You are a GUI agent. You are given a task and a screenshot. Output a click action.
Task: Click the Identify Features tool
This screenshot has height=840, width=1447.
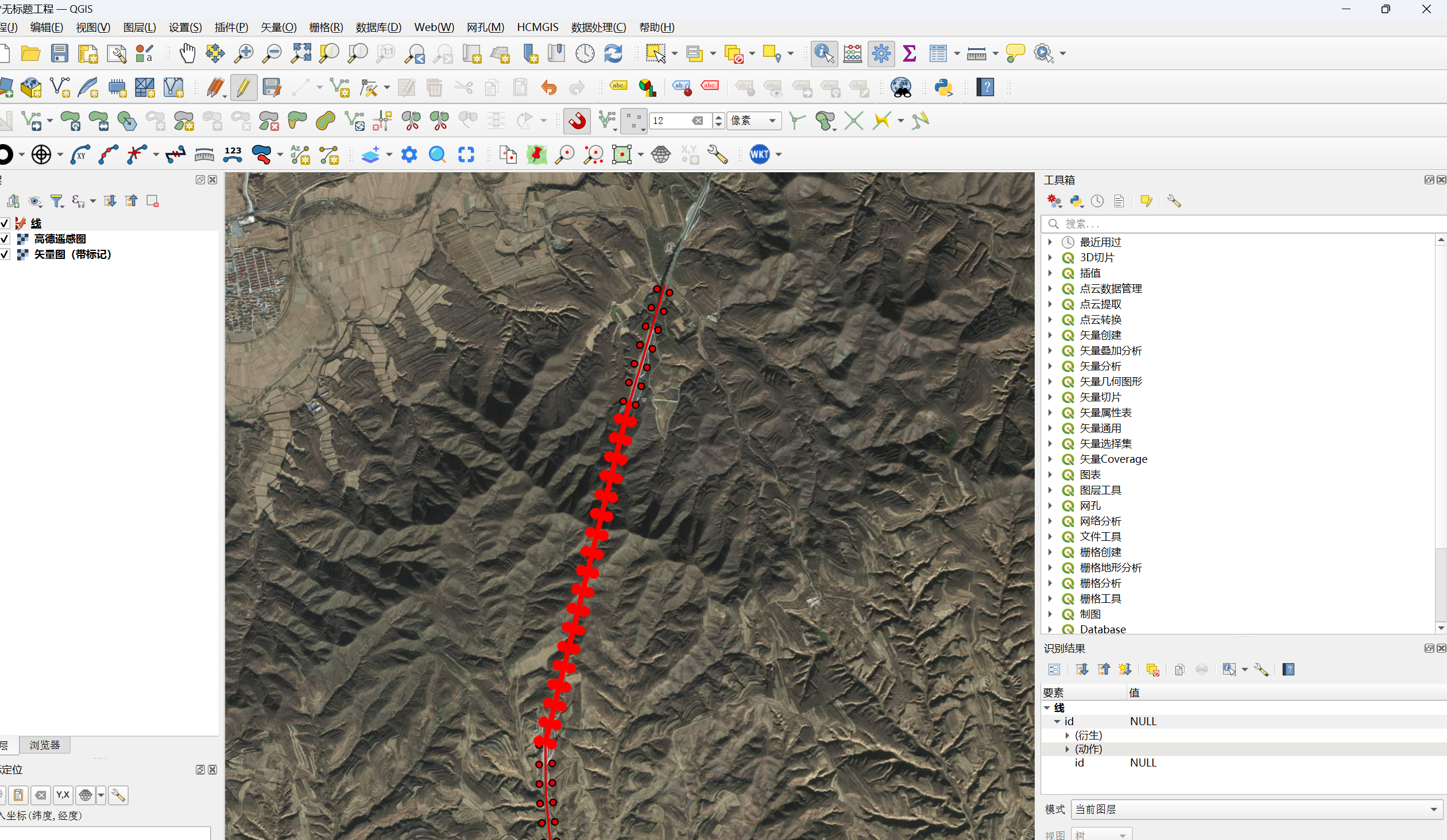click(x=823, y=53)
